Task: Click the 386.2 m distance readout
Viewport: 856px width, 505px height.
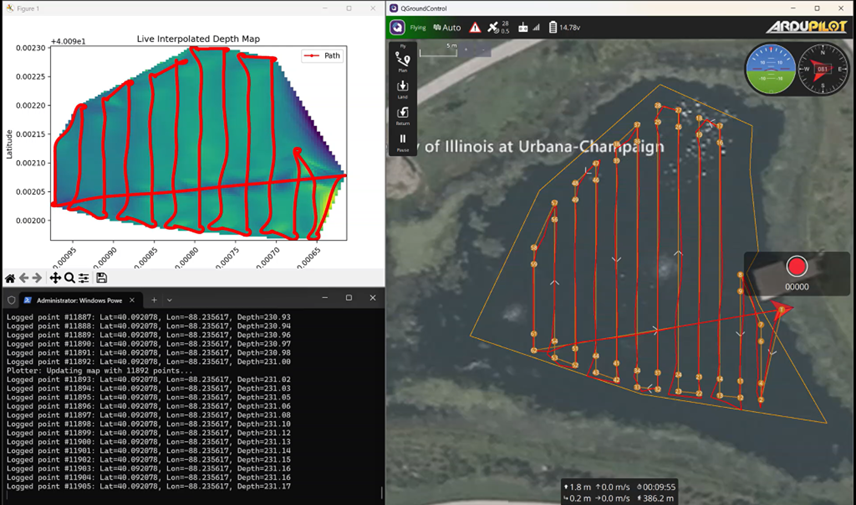Action: [x=656, y=498]
